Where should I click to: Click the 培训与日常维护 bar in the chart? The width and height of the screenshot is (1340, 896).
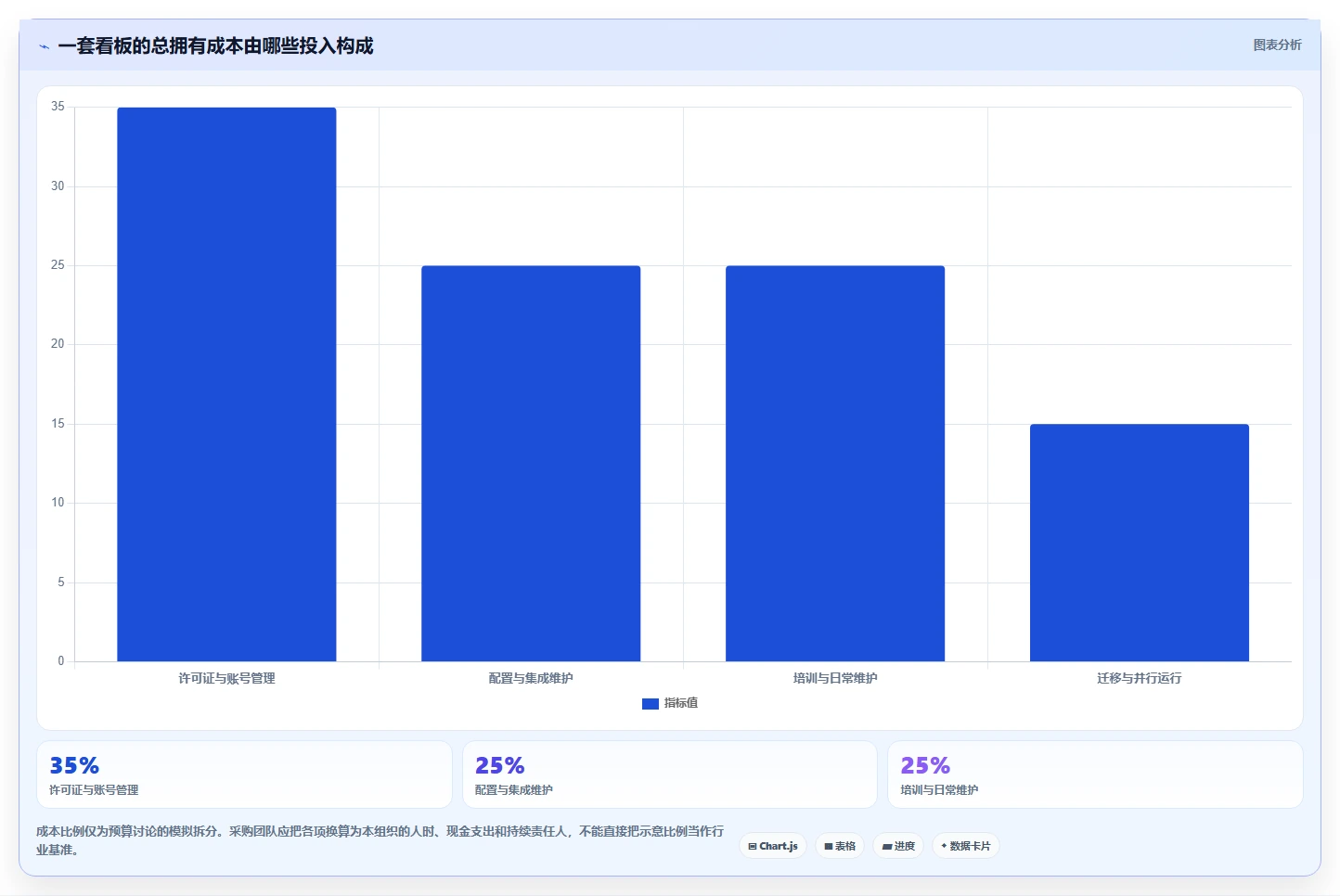click(835, 464)
